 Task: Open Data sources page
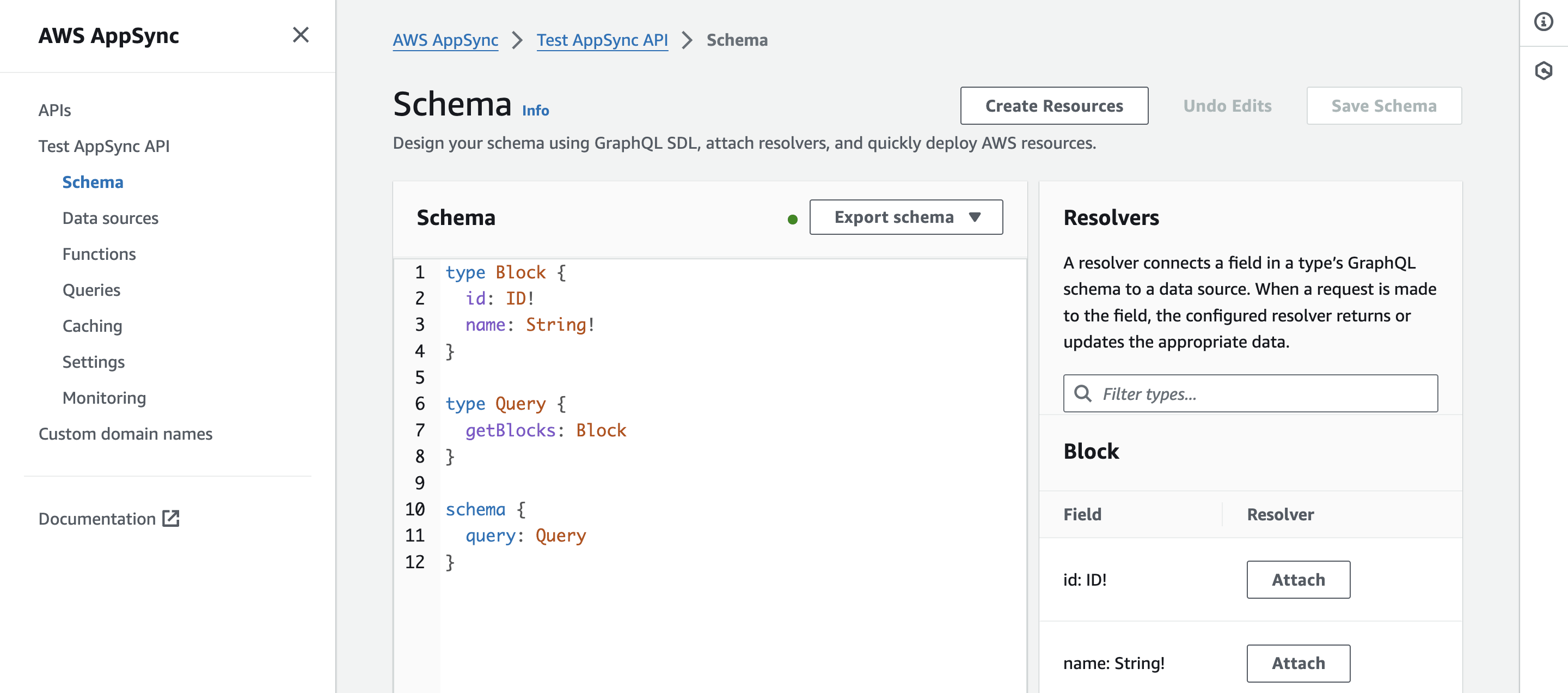110,218
